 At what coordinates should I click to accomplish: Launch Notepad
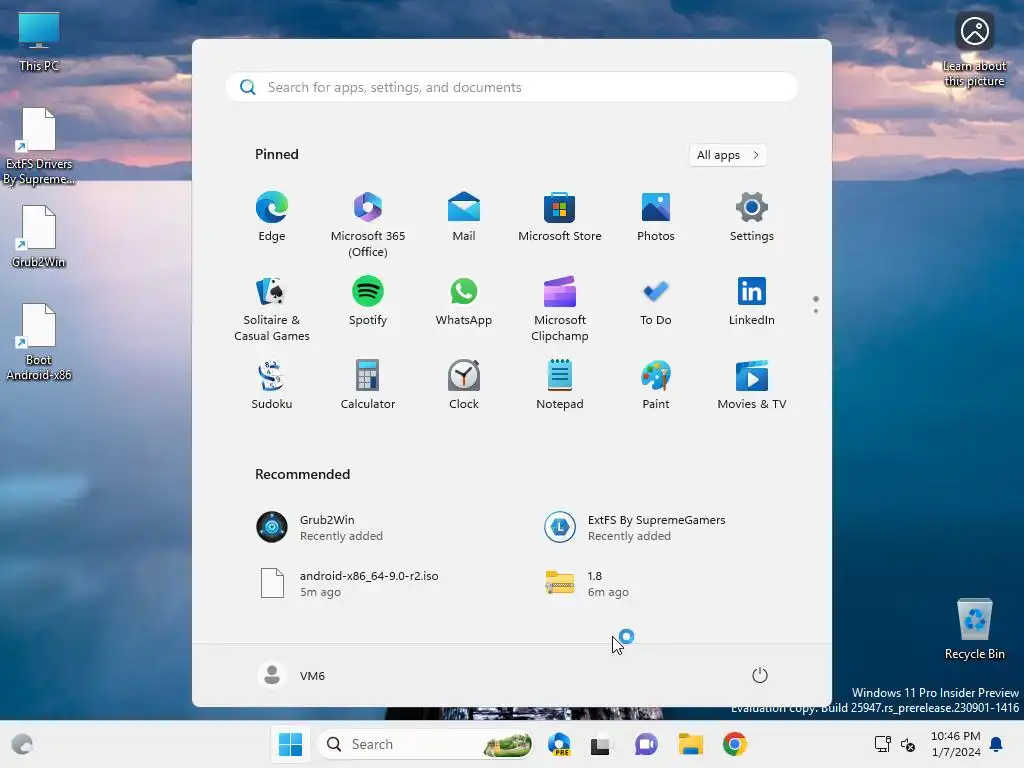560,385
